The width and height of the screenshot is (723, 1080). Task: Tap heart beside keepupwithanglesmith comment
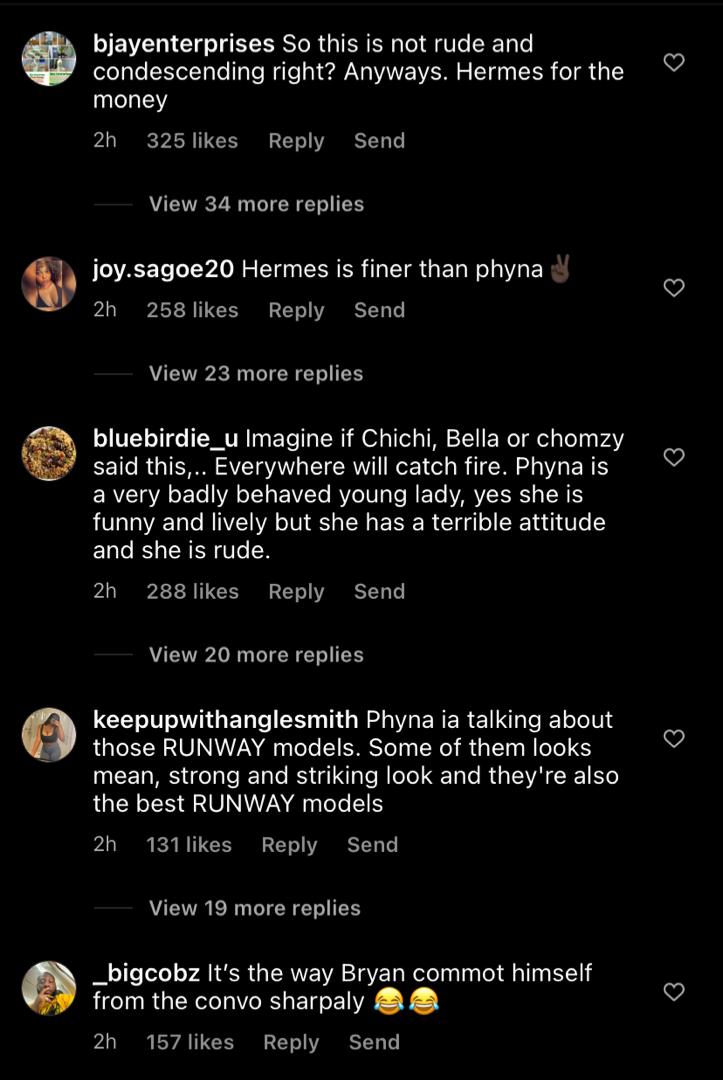(x=673, y=738)
